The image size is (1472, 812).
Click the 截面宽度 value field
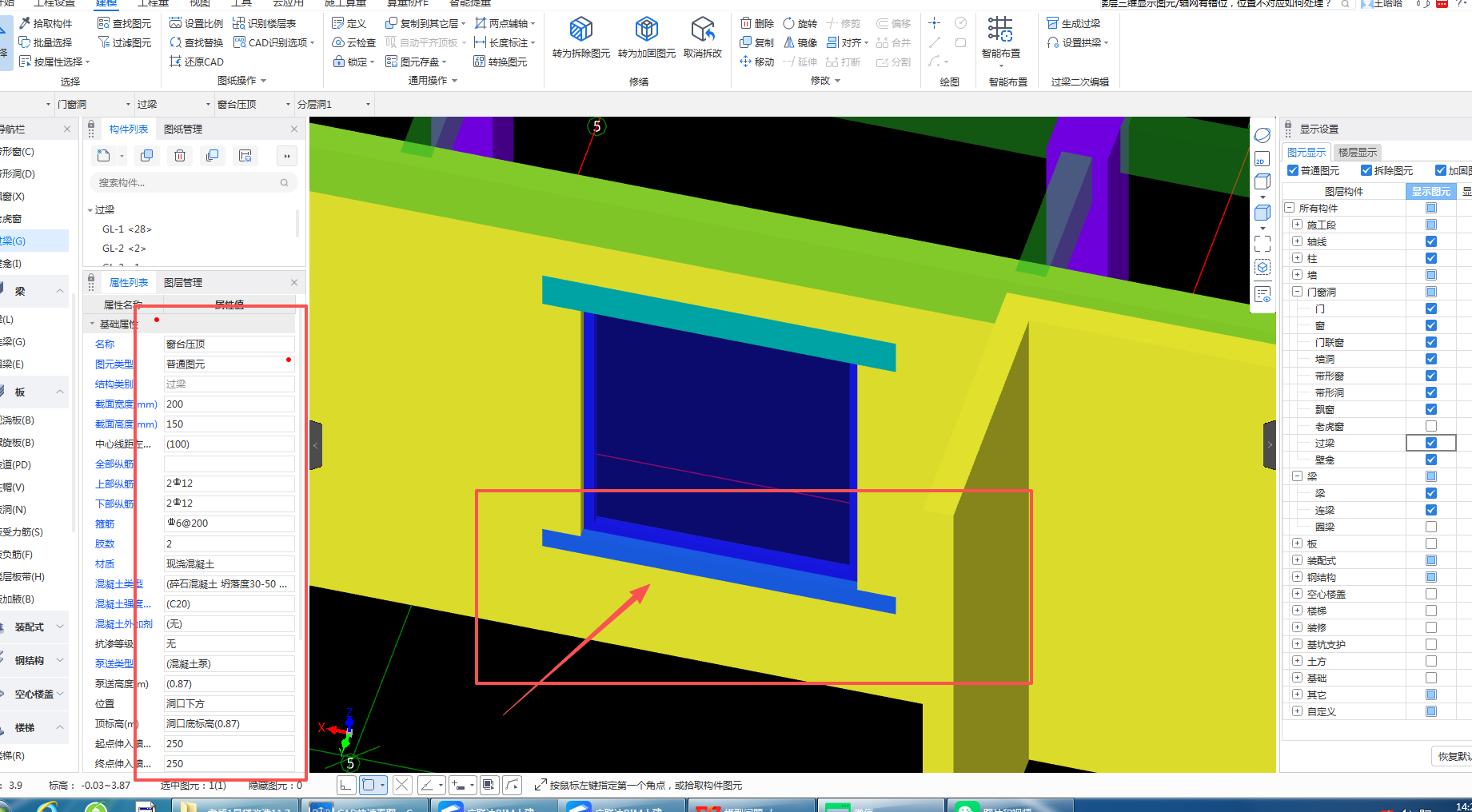point(229,404)
